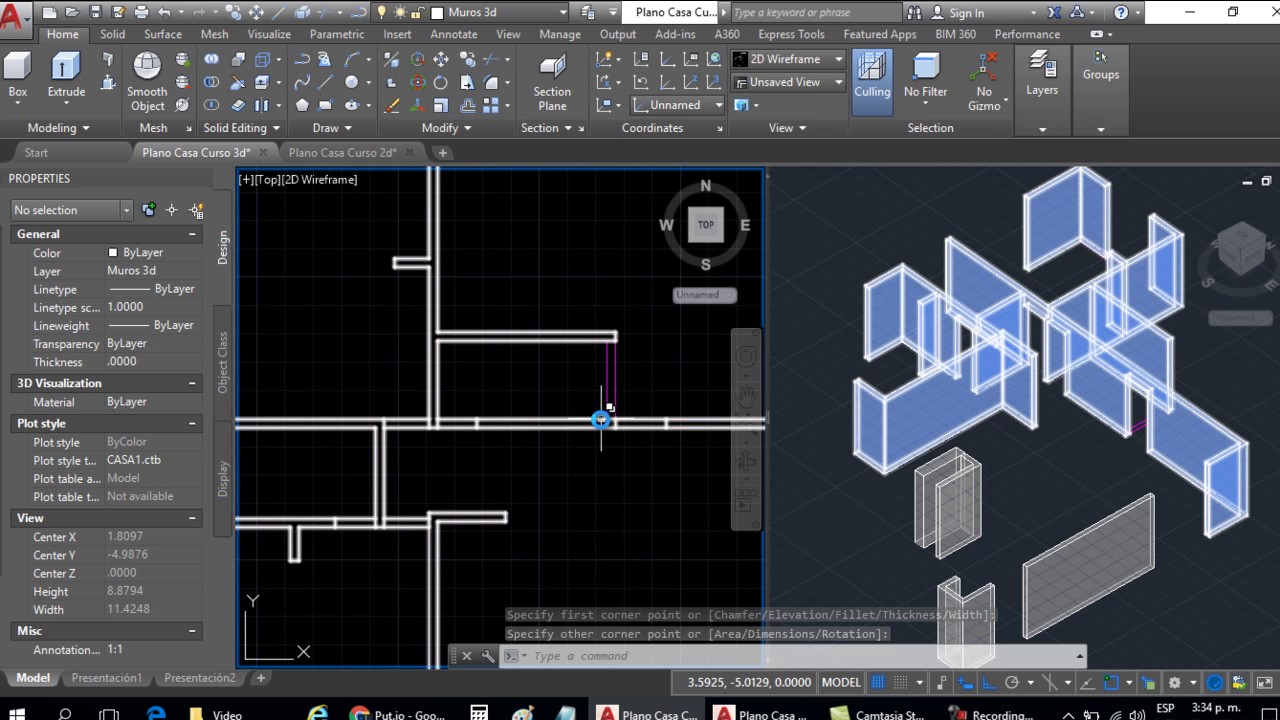This screenshot has width=1280, height=720.
Task: Toggle dynamic input in status bar
Action: [x=966, y=683]
